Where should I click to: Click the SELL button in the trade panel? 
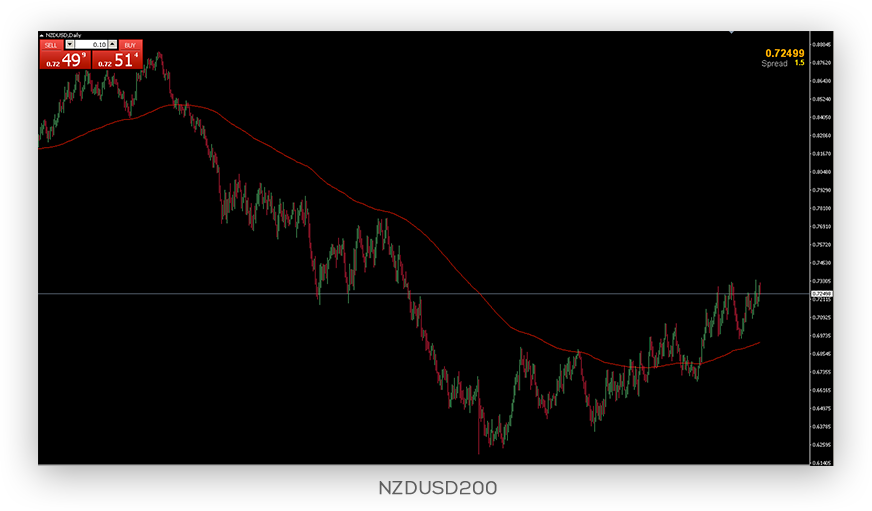click(50, 45)
